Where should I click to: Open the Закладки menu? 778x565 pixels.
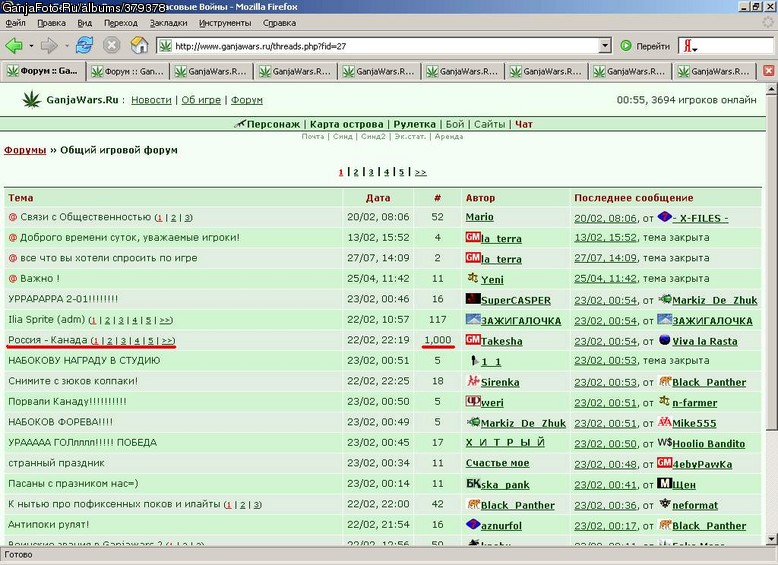[x=168, y=23]
